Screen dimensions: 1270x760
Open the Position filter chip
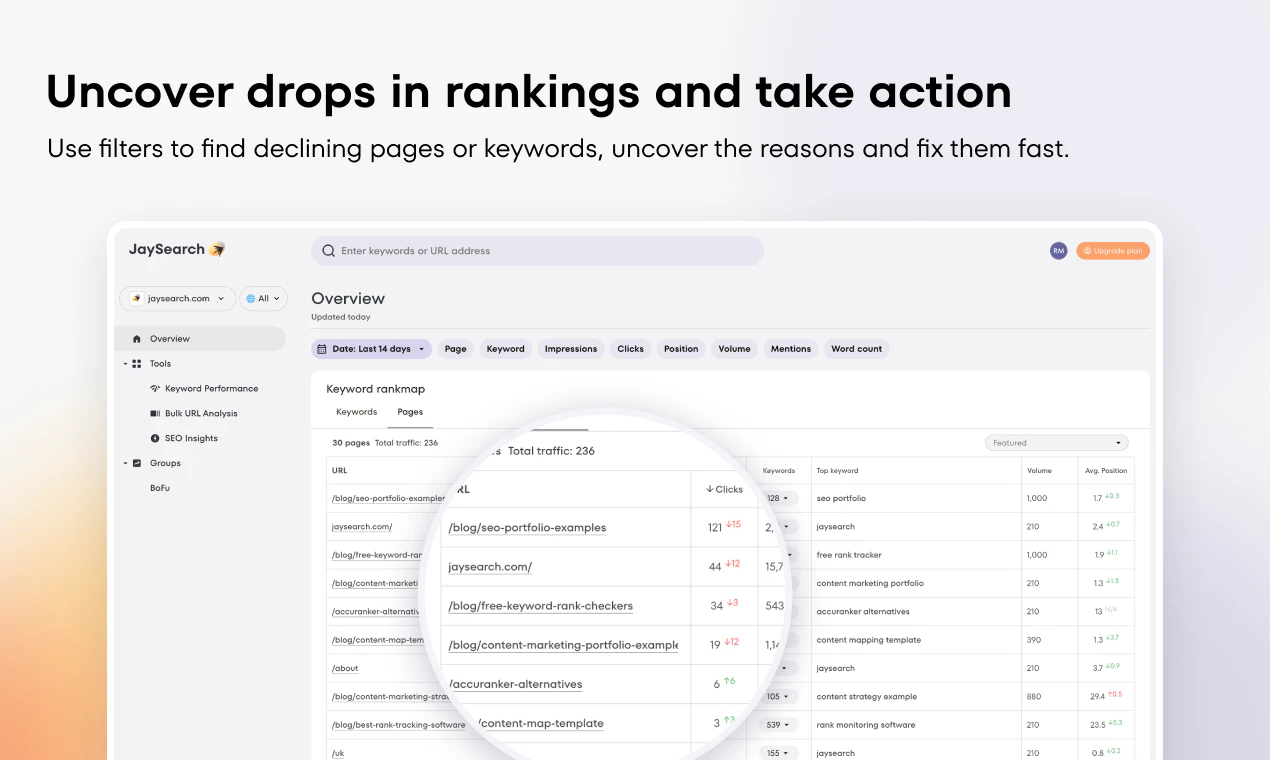pyautogui.click(x=681, y=349)
